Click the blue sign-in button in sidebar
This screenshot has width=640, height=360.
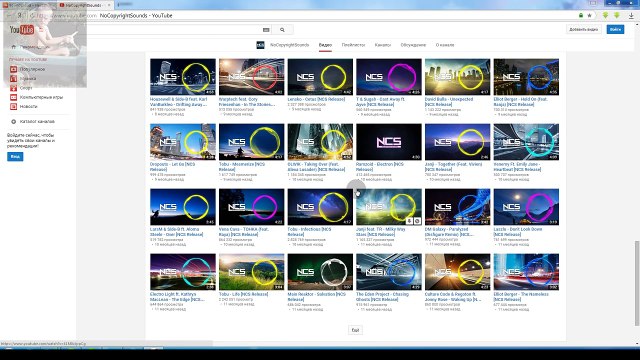point(15,157)
